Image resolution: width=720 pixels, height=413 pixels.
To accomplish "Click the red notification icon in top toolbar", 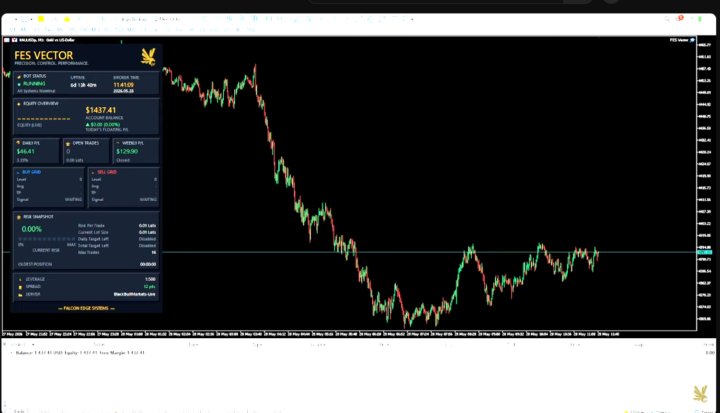I will [x=680, y=18].
